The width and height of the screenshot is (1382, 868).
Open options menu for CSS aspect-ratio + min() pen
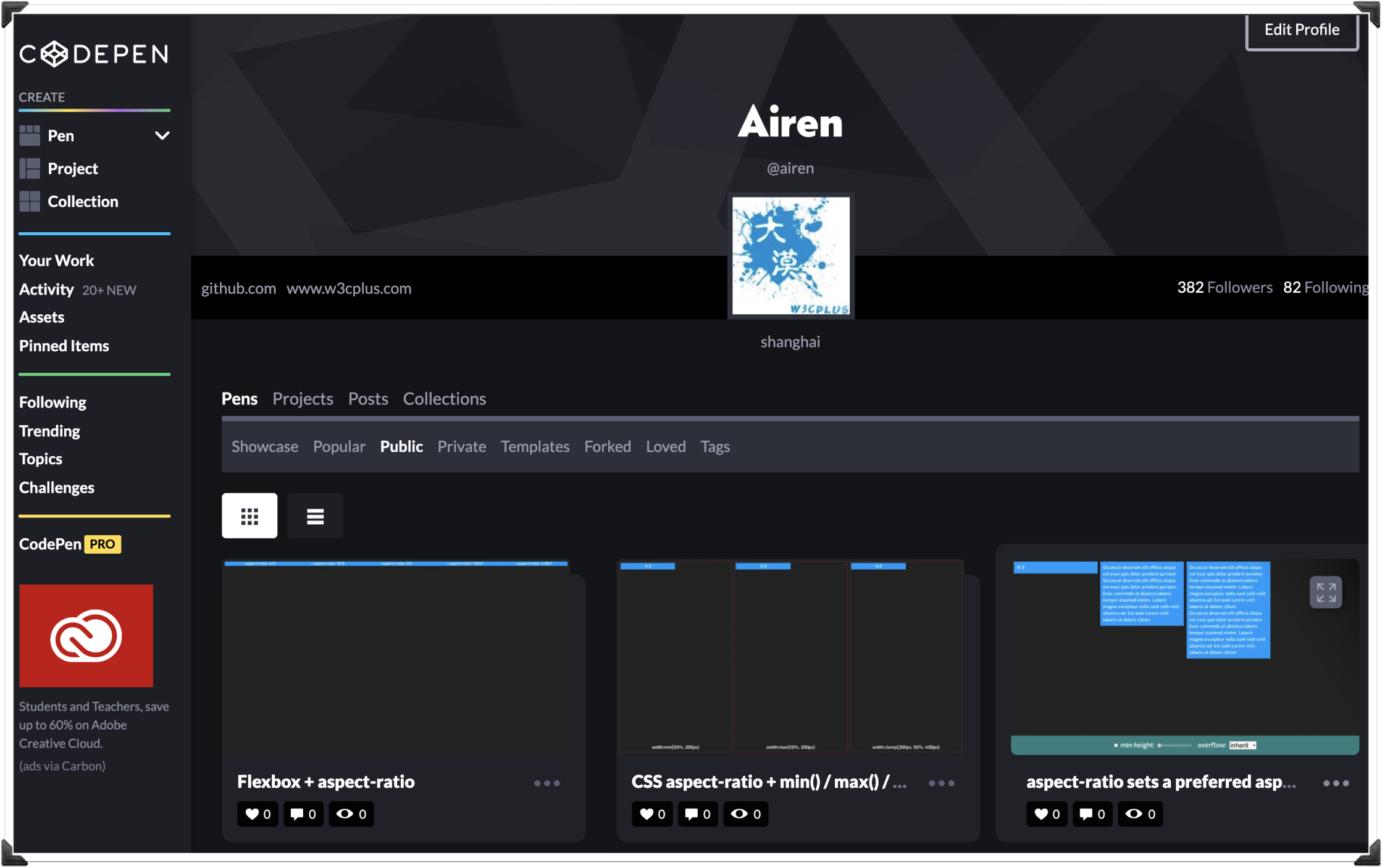point(942,783)
